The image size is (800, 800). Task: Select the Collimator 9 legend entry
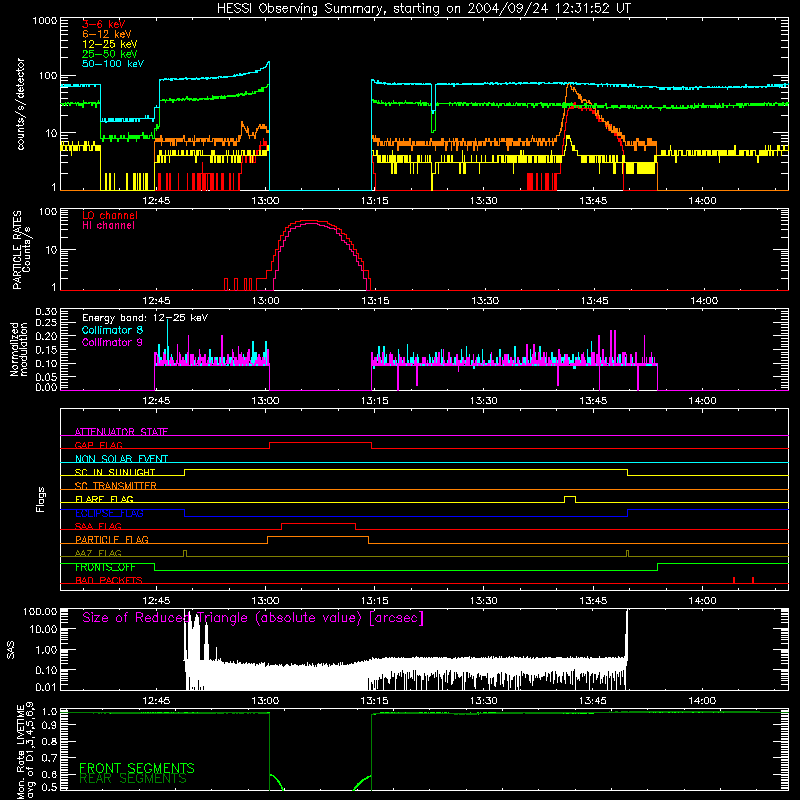click(x=112, y=342)
